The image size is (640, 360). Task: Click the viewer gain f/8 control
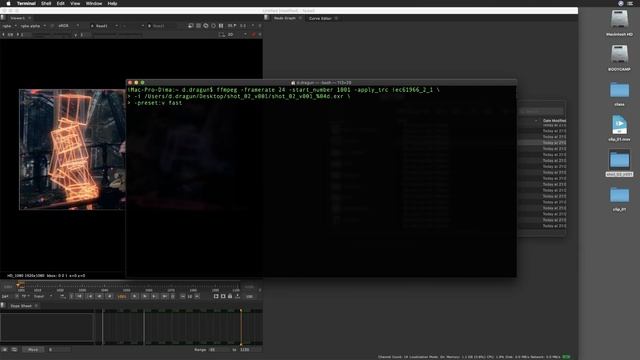[9, 35]
